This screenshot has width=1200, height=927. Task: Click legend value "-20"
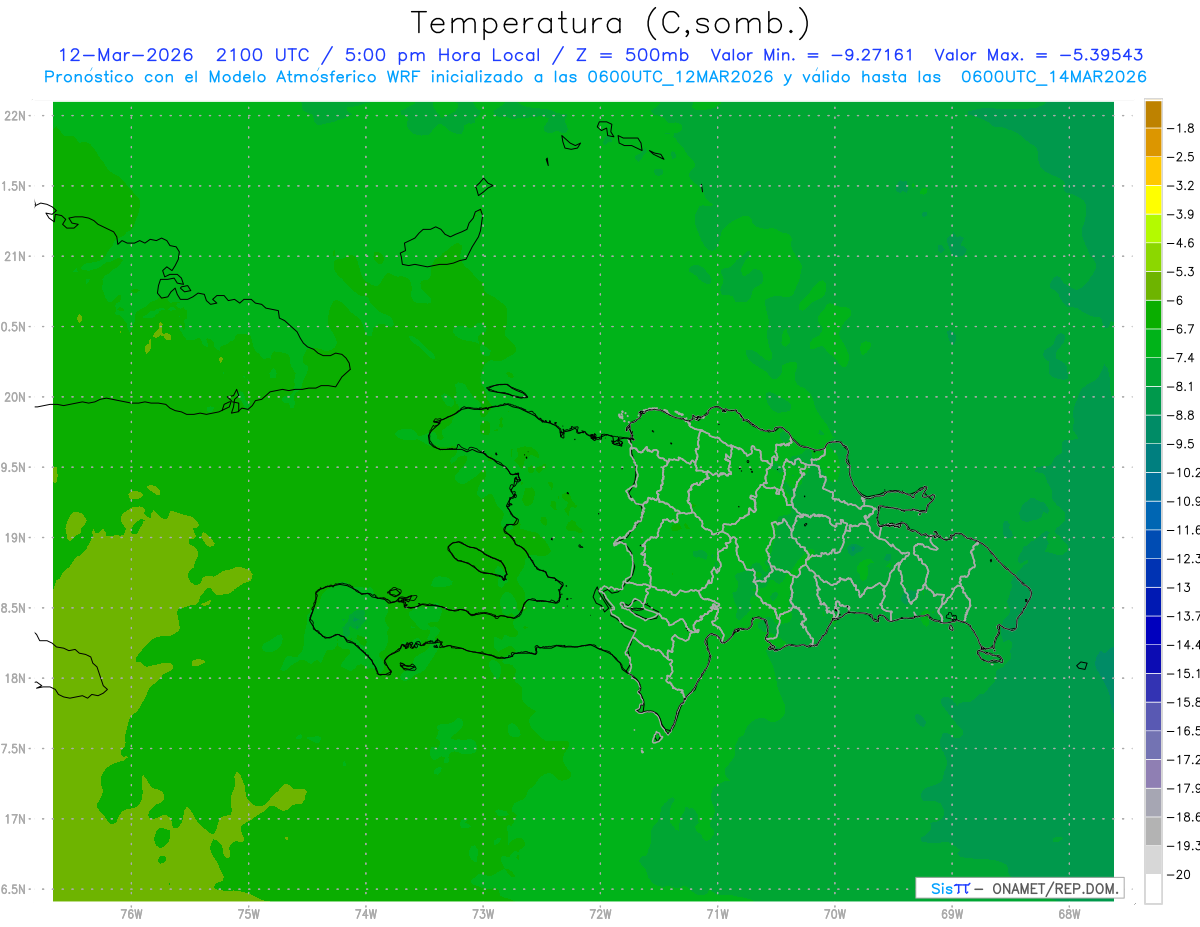(1180, 875)
